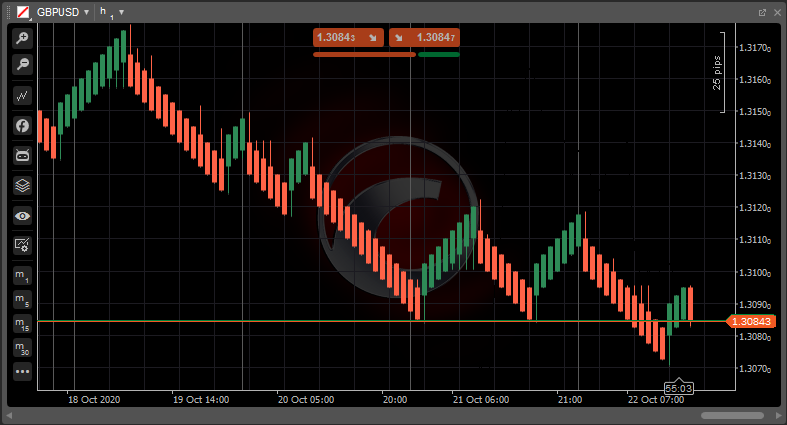Click the scroll left arrow at bottom
This screenshot has width=787, height=425.
[x=9, y=415]
